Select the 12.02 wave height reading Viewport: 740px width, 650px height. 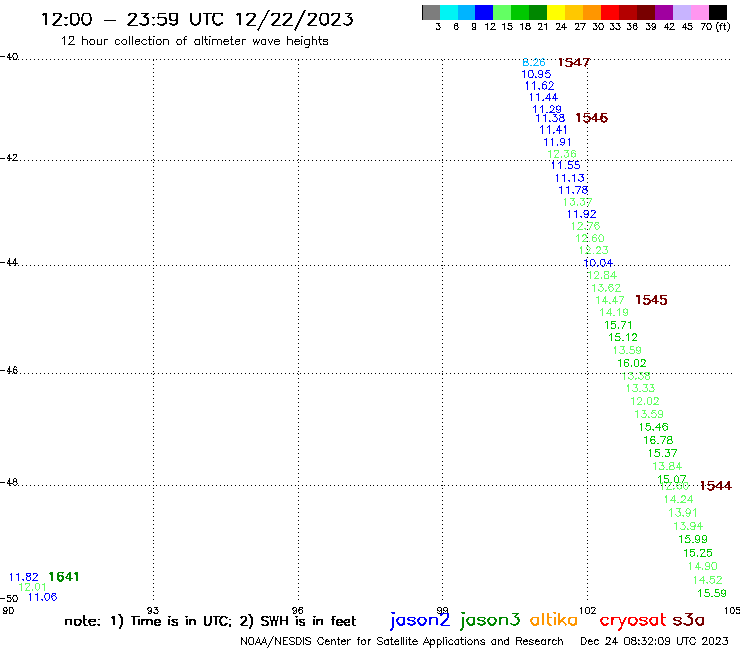click(x=645, y=401)
